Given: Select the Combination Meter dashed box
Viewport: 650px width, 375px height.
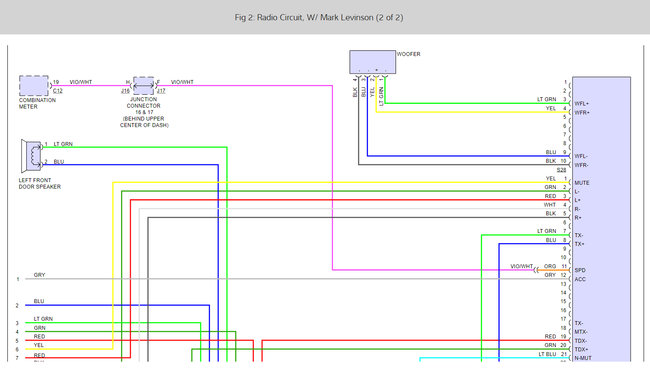Looking at the screenshot, I should point(34,86).
